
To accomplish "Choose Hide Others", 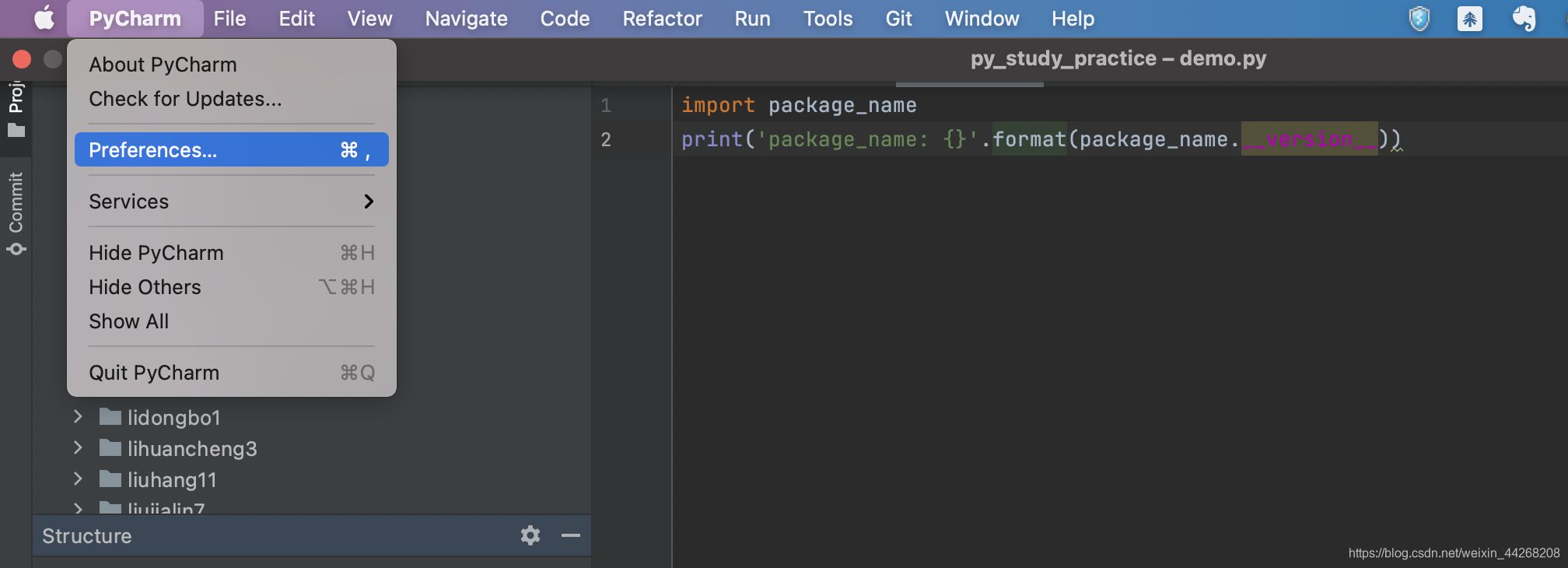I will coord(232,287).
